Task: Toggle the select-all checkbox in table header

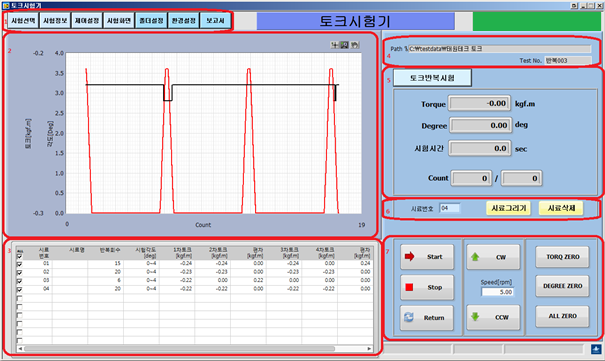Action: coord(20,256)
